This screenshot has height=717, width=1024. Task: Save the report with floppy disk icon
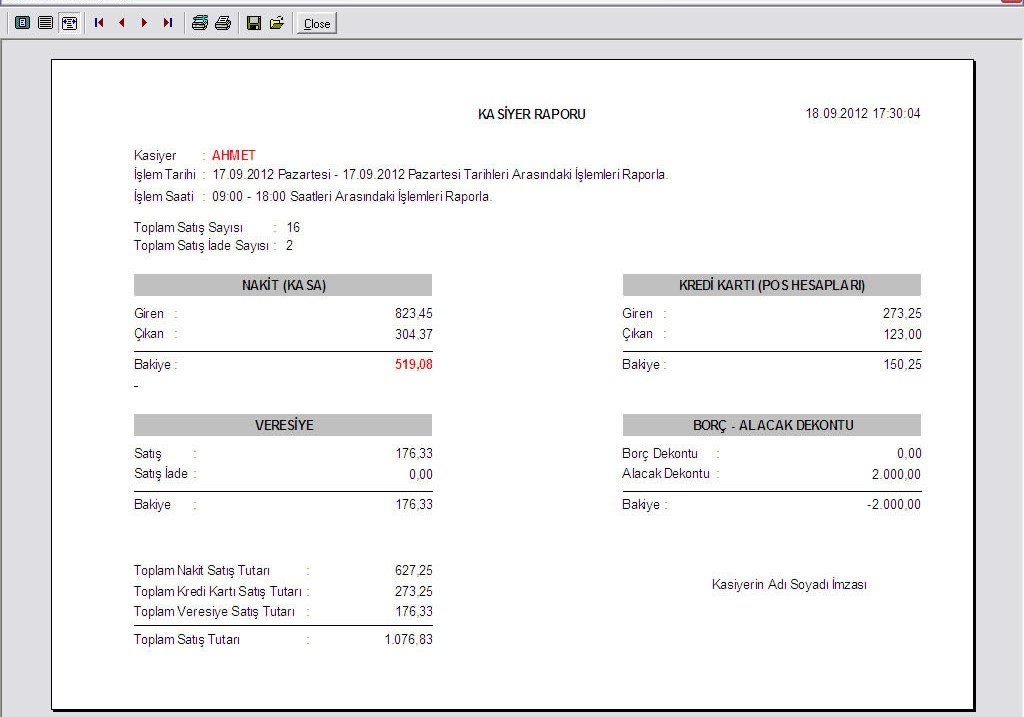(254, 23)
